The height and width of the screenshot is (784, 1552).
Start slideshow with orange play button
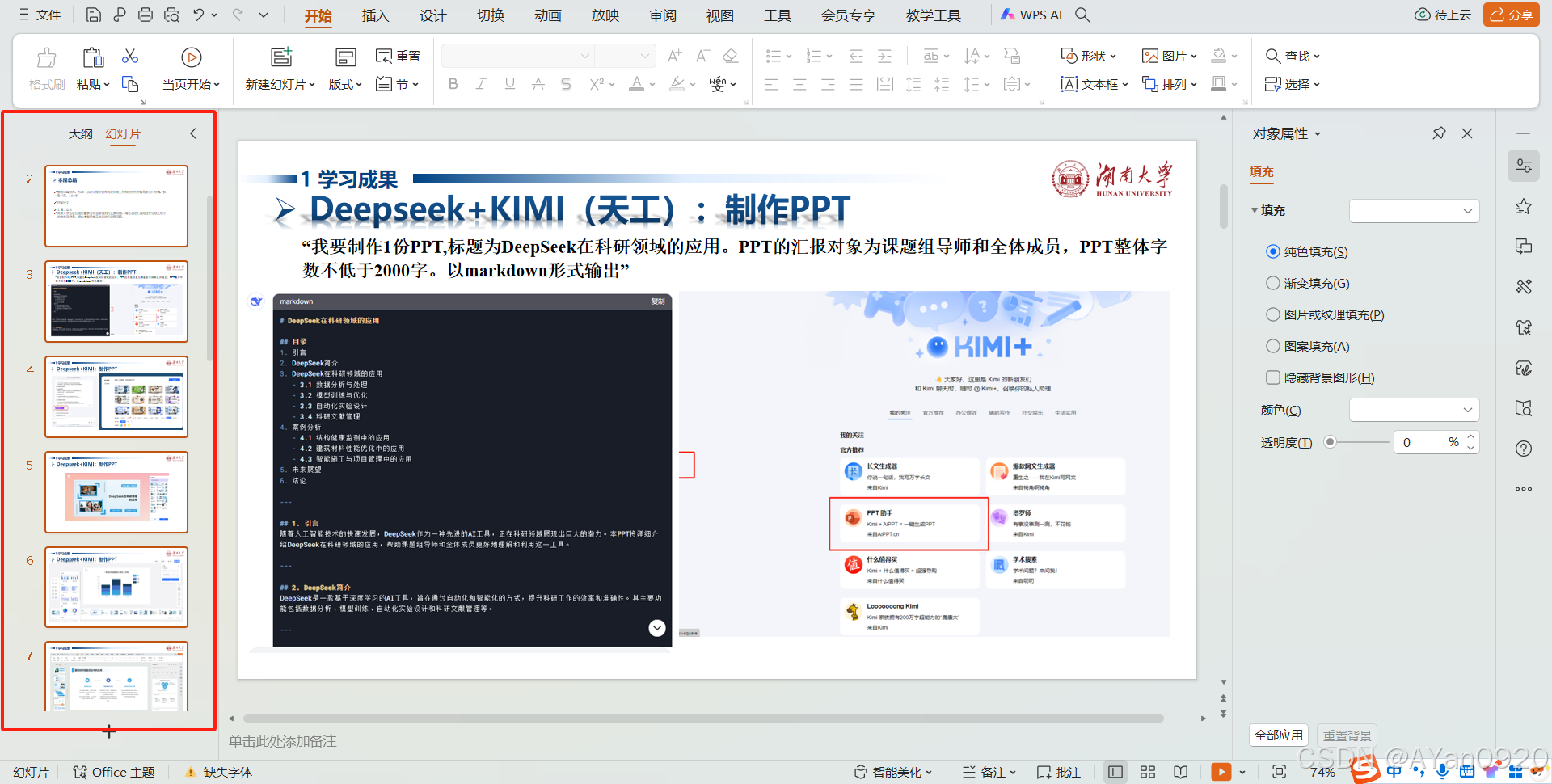1221,772
